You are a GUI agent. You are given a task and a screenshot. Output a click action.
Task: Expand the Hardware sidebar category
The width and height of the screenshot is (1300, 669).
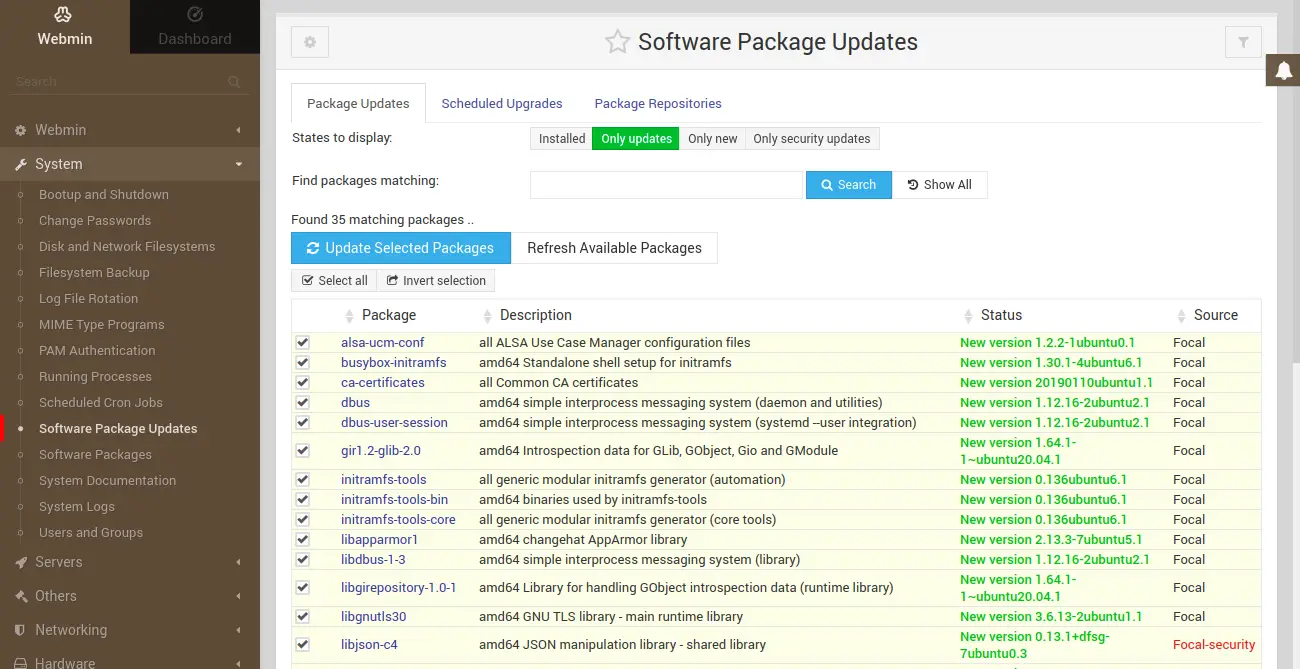coord(130,659)
